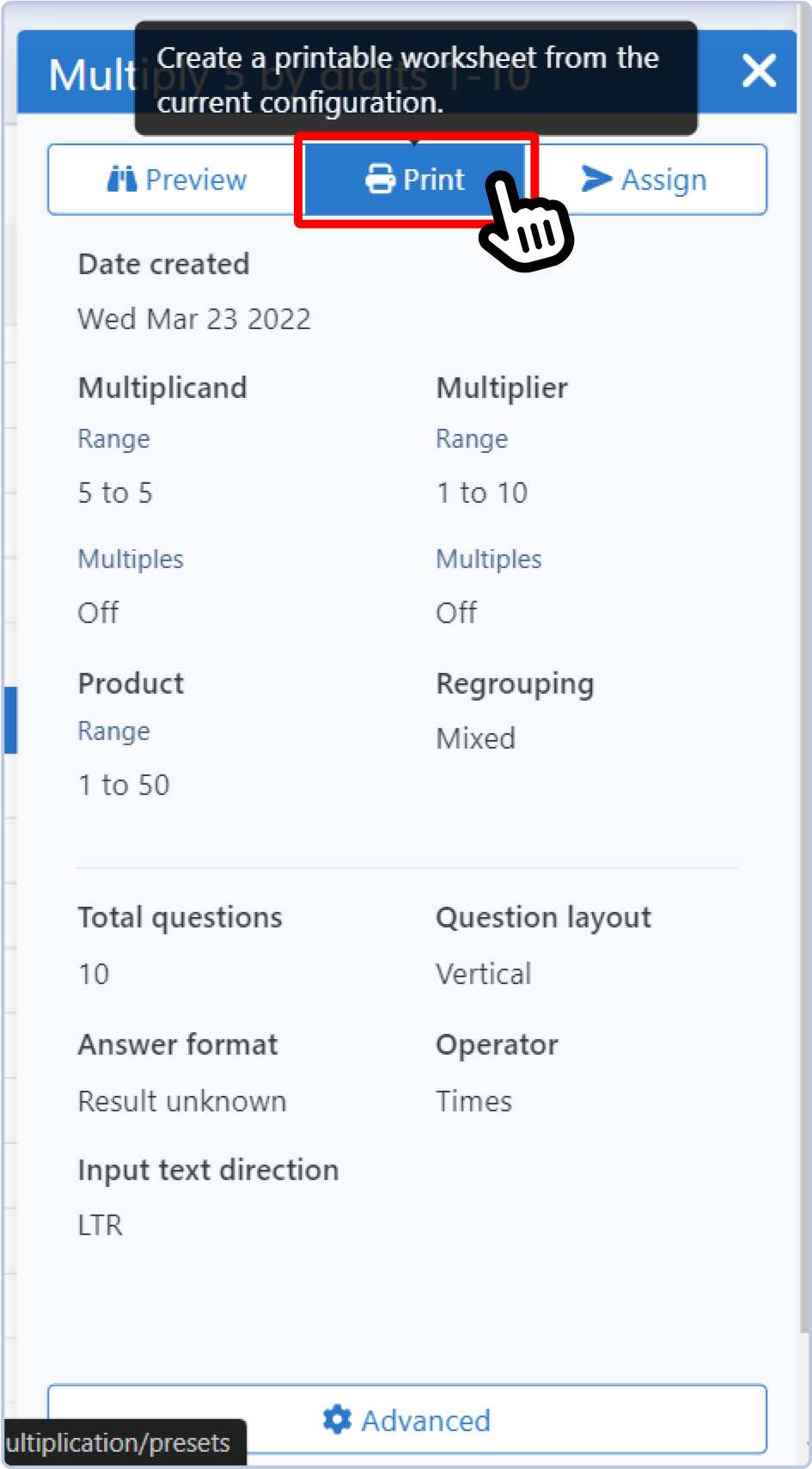Click the panel's vertical scrollbar
This screenshot has height=1469, width=812.
point(805,688)
